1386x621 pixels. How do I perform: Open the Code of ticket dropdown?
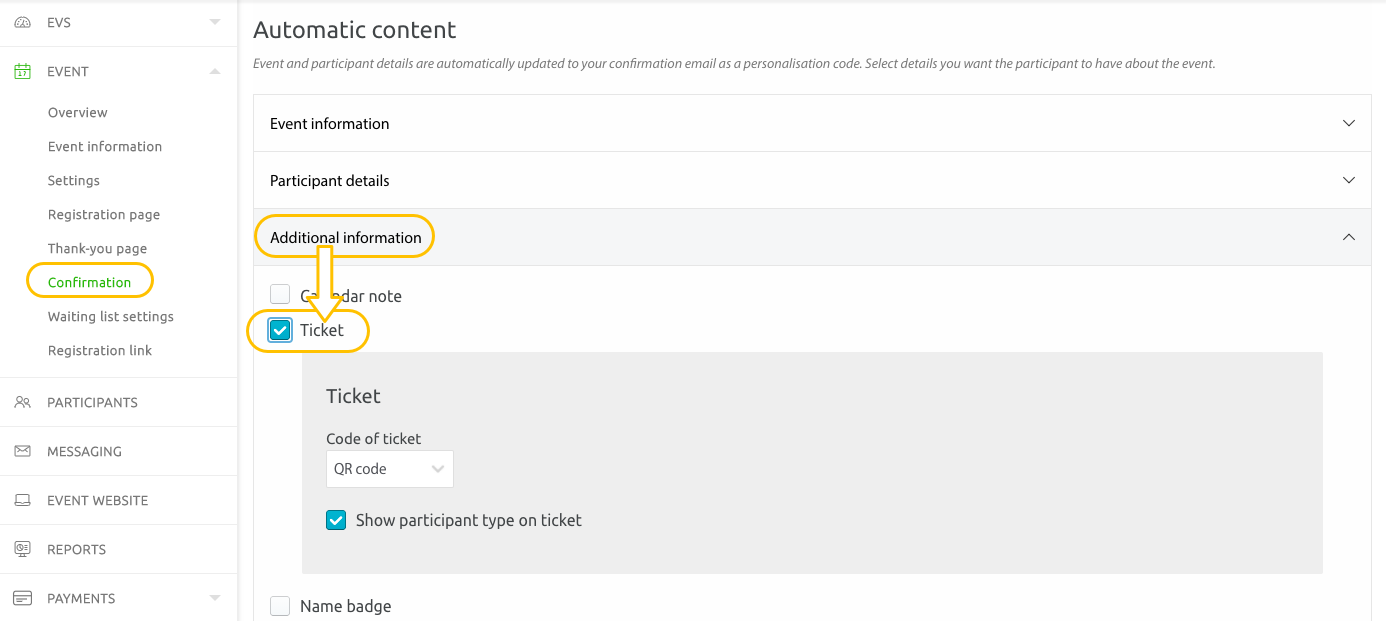(389, 468)
